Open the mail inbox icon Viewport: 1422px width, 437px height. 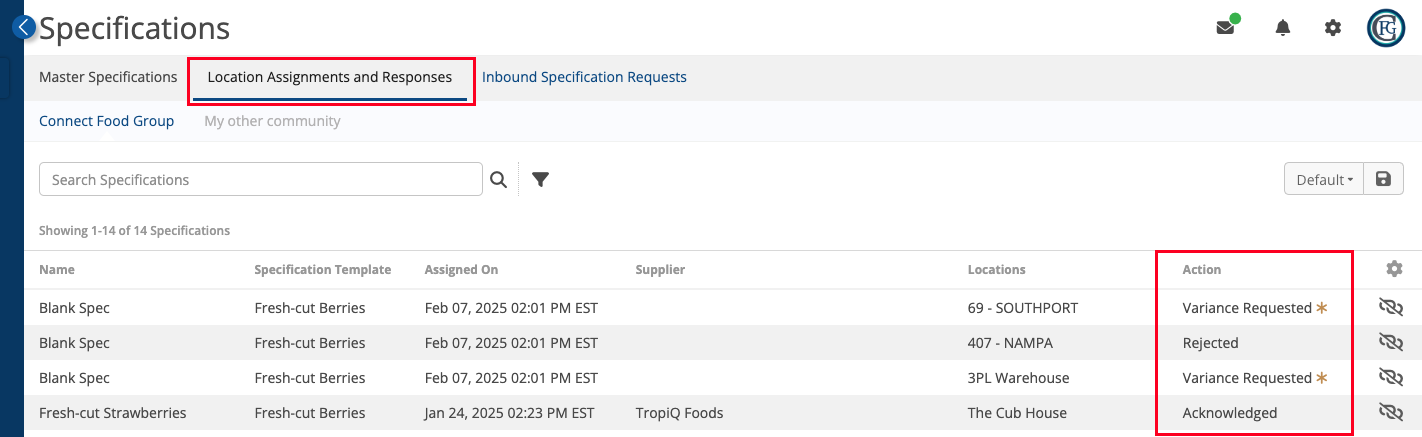click(x=1225, y=28)
